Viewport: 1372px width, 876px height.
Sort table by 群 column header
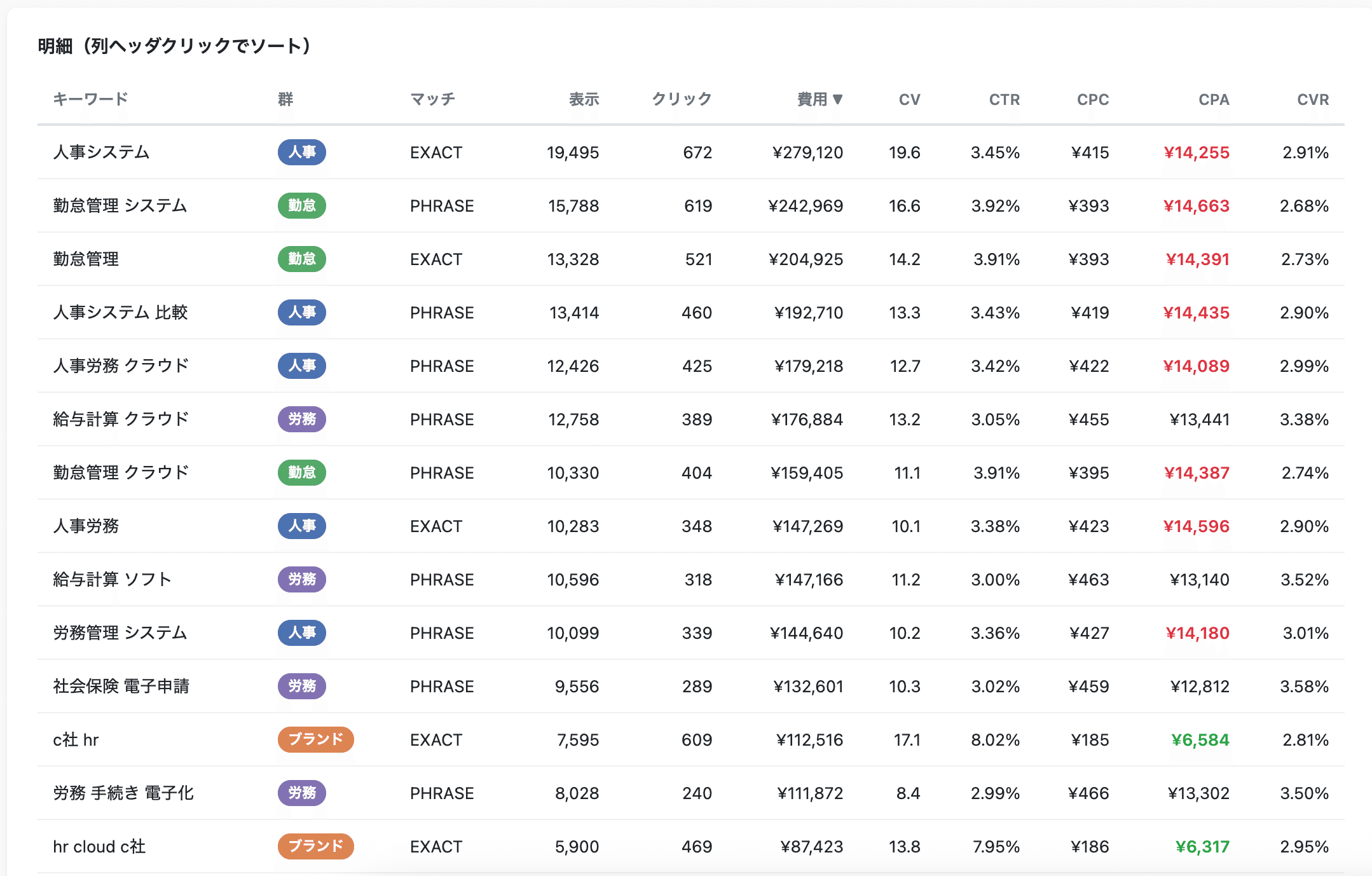285,99
